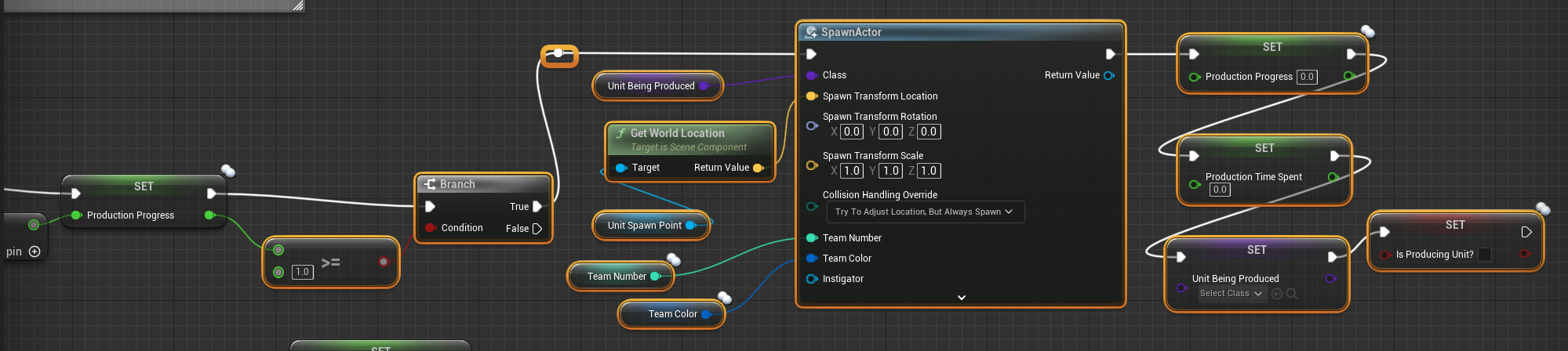Expand the SpawnActor node advanced pins
The image size is (1568, 351).
961,298
